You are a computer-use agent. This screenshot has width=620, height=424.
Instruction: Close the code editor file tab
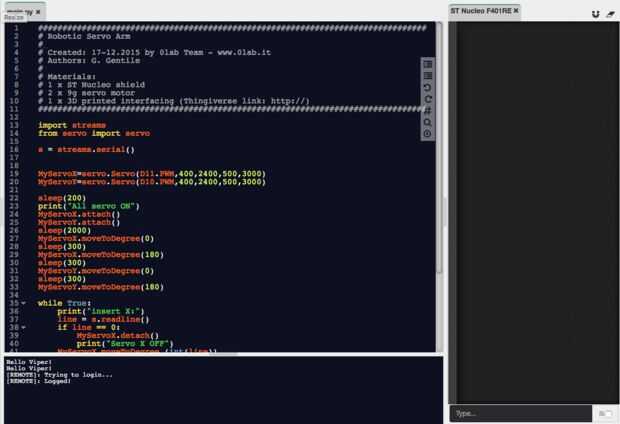(38, 12)
